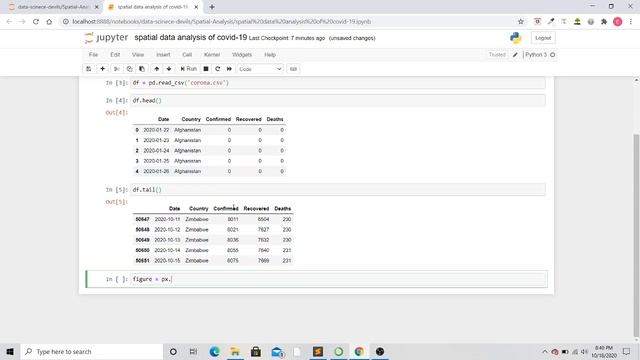640x360 pixels.
Task: Click the 50651 row index
Action: (142, 260)
